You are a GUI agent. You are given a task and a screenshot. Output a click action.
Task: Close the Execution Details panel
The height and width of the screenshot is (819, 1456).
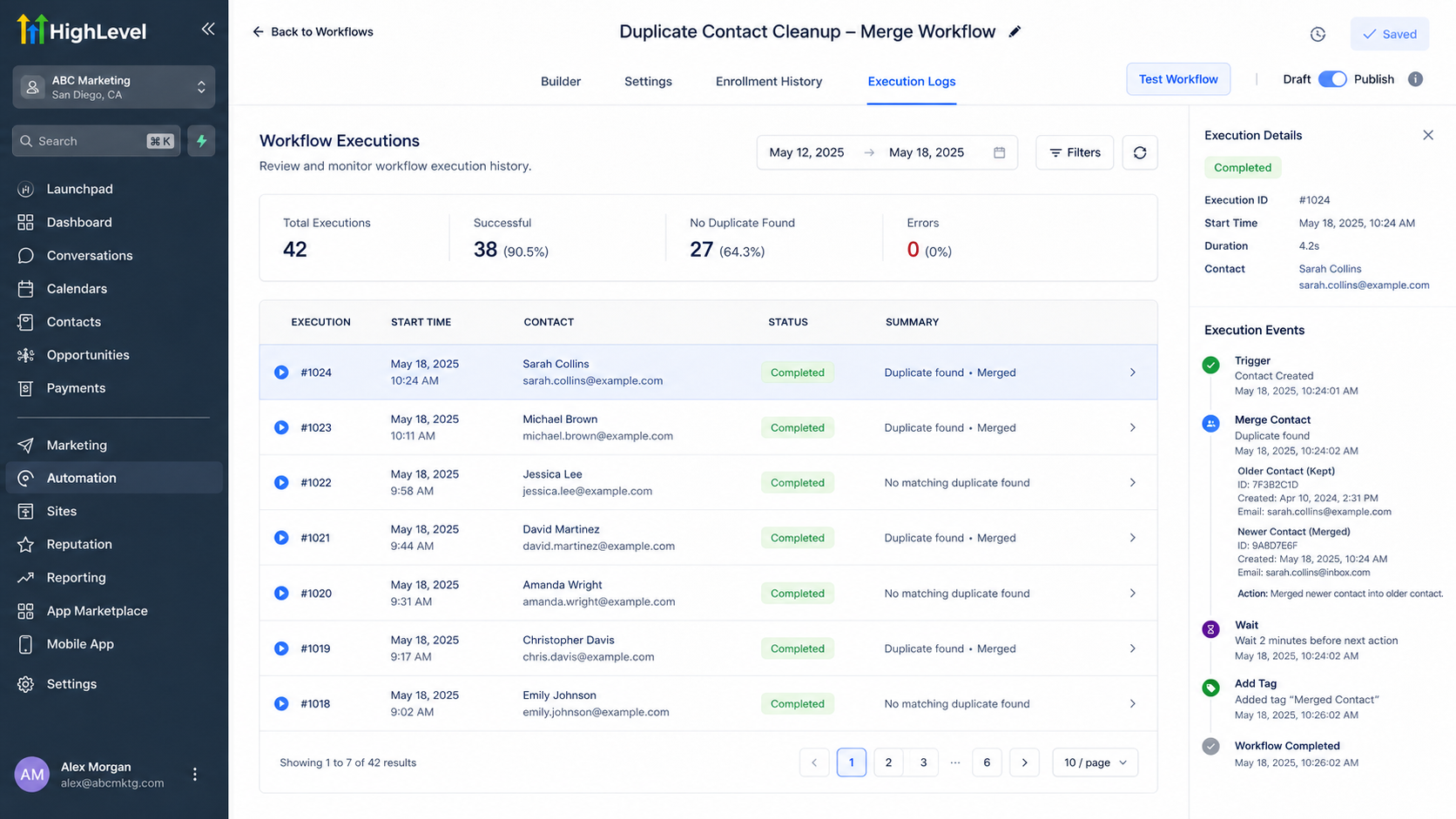click(x=1428, y=135)
